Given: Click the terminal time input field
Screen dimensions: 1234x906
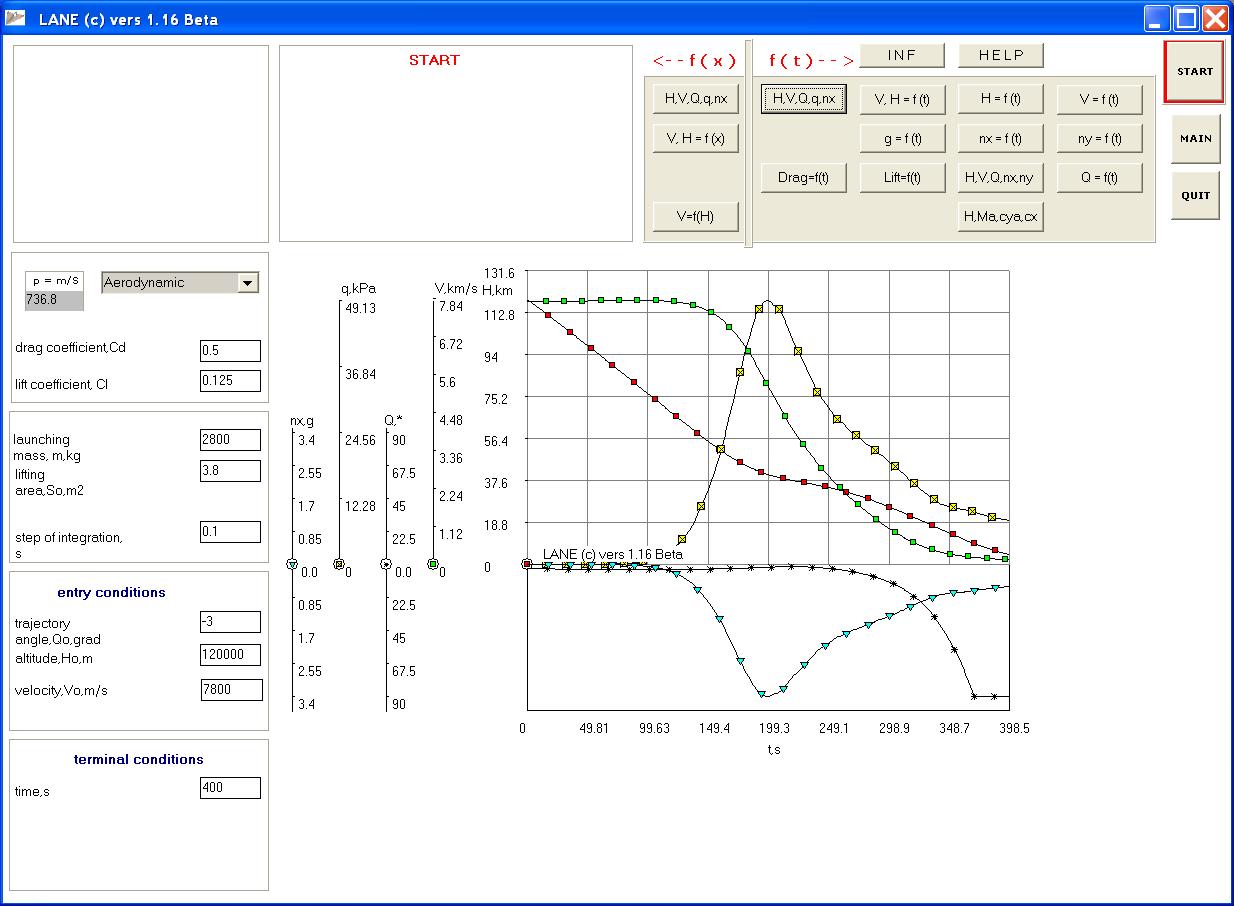Looking at the screenshot, I should [230, 788].
